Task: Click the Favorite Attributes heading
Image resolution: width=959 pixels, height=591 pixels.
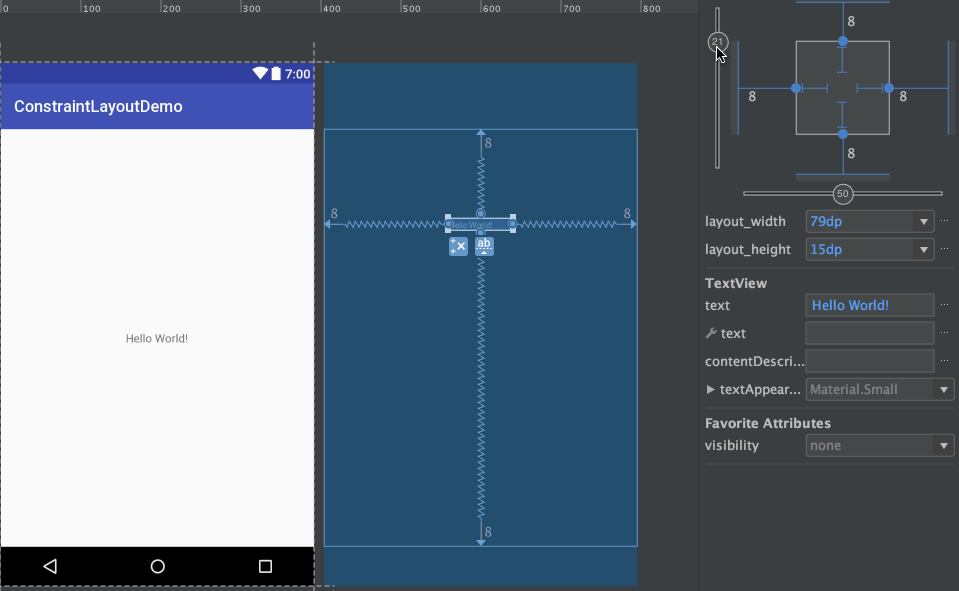Action: pyautogui.click(x=768, y=423)
